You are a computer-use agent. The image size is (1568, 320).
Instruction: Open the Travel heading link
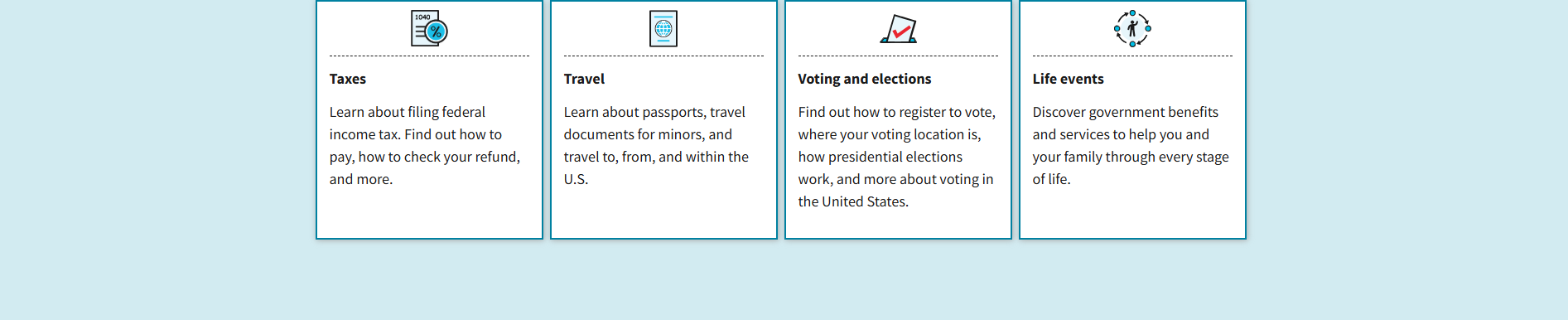click(584, 79)
